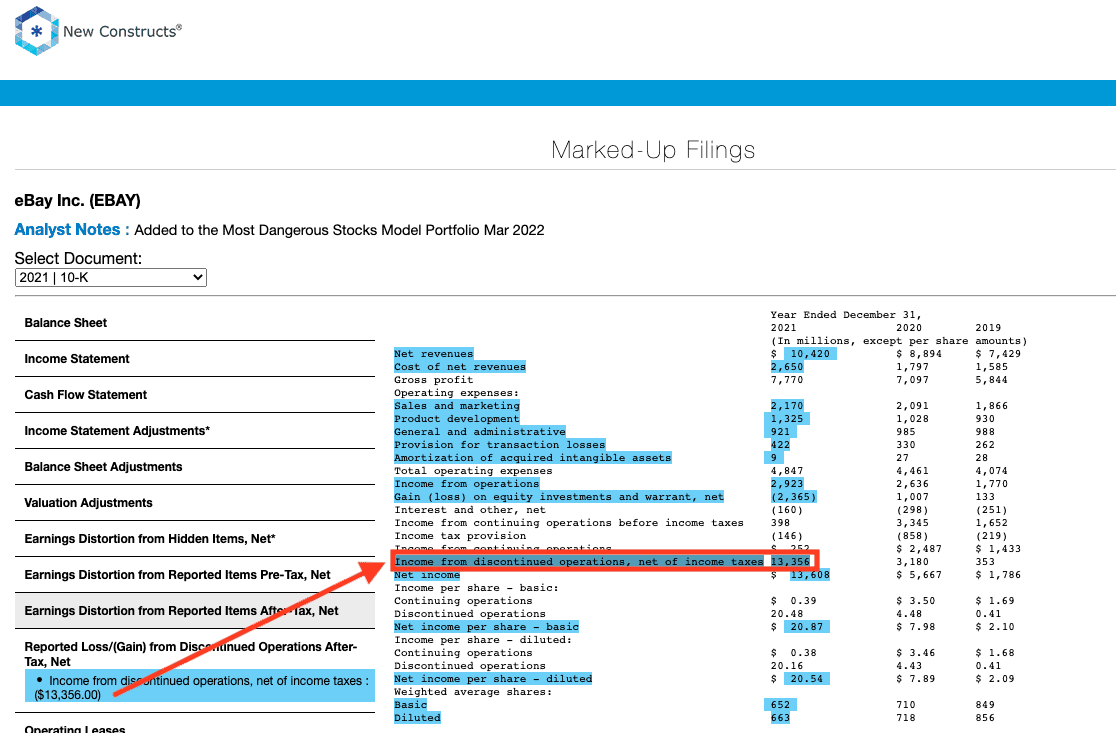Click the Analyst Notes link

coord(71,230)
